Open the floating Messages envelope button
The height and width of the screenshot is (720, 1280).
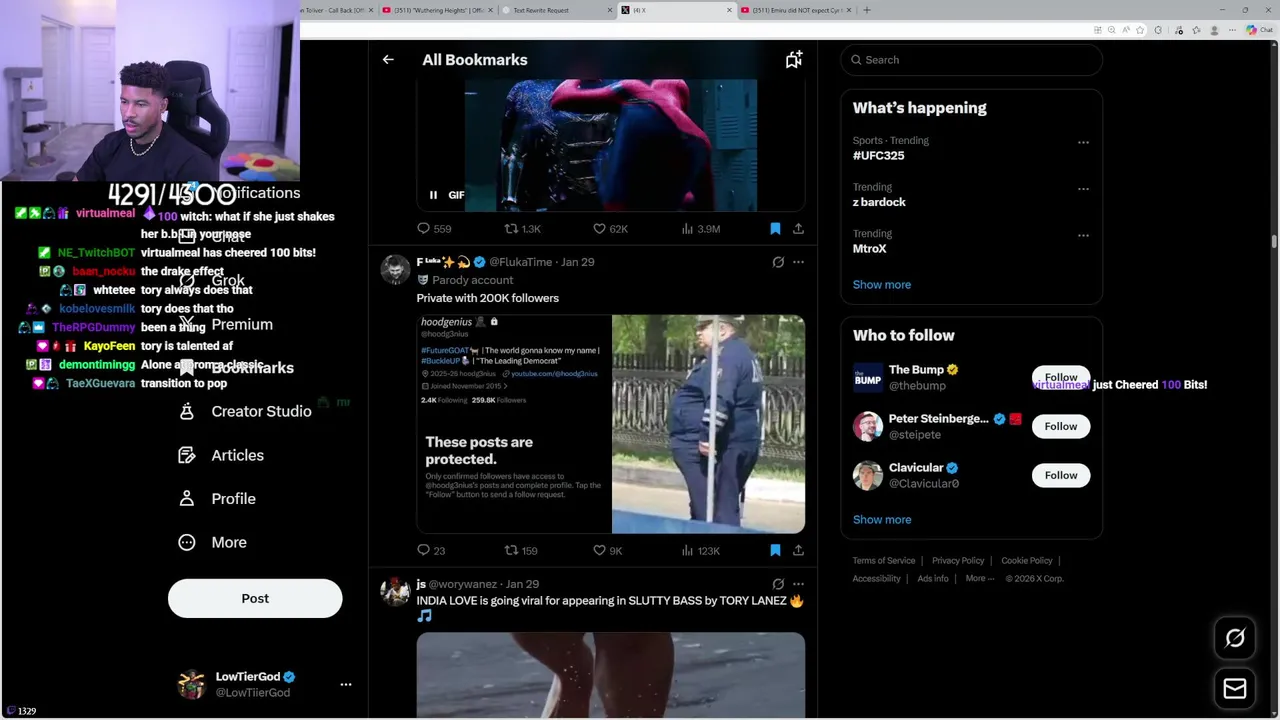point(1235,688)
